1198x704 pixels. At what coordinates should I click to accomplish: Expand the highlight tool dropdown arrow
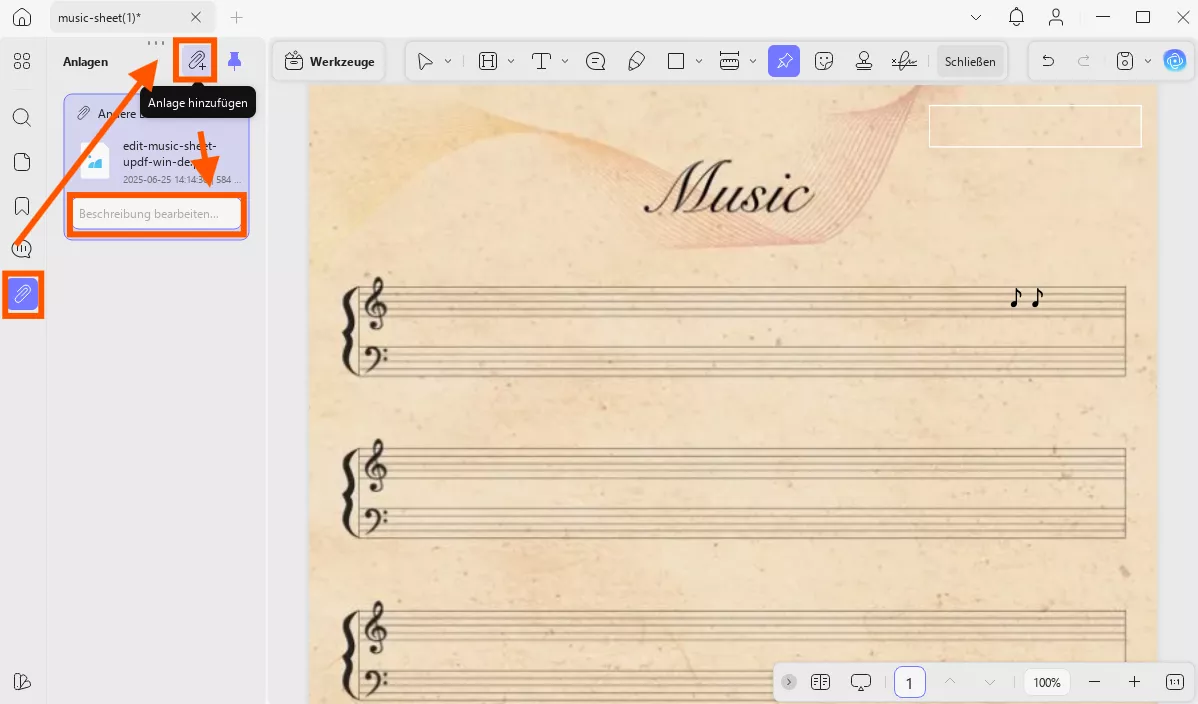(x=511, y=61)
